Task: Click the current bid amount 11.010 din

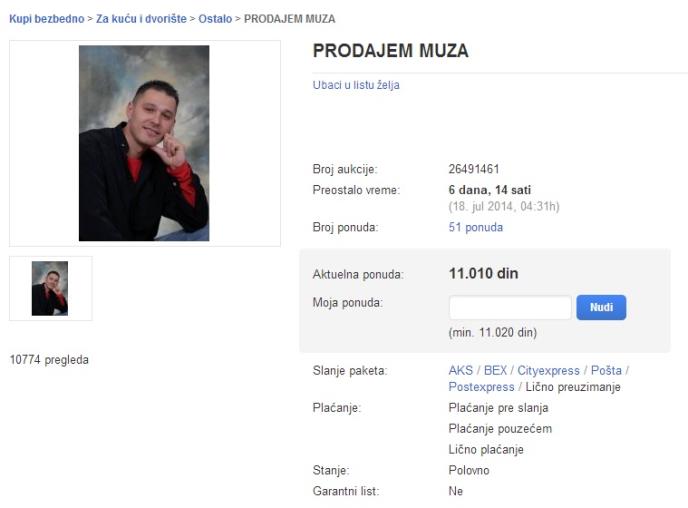Action: (x=484, y=273)
